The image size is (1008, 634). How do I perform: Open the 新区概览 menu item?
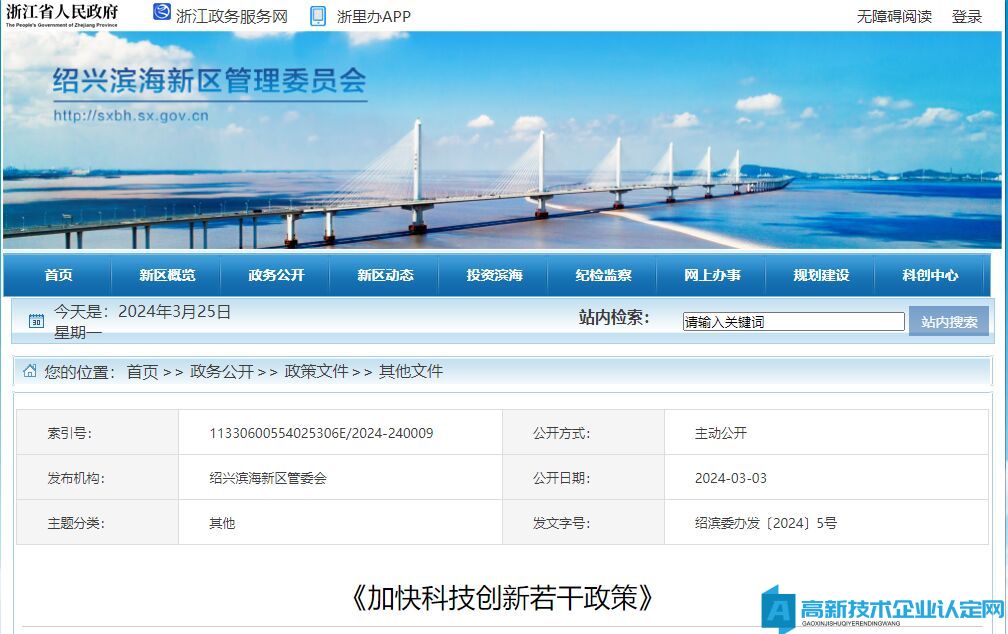167,275
